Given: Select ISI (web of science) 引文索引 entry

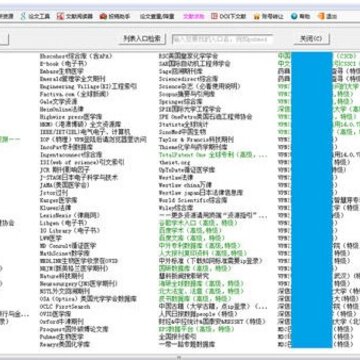Looking at the screenshot, I should tap(82, 162).
